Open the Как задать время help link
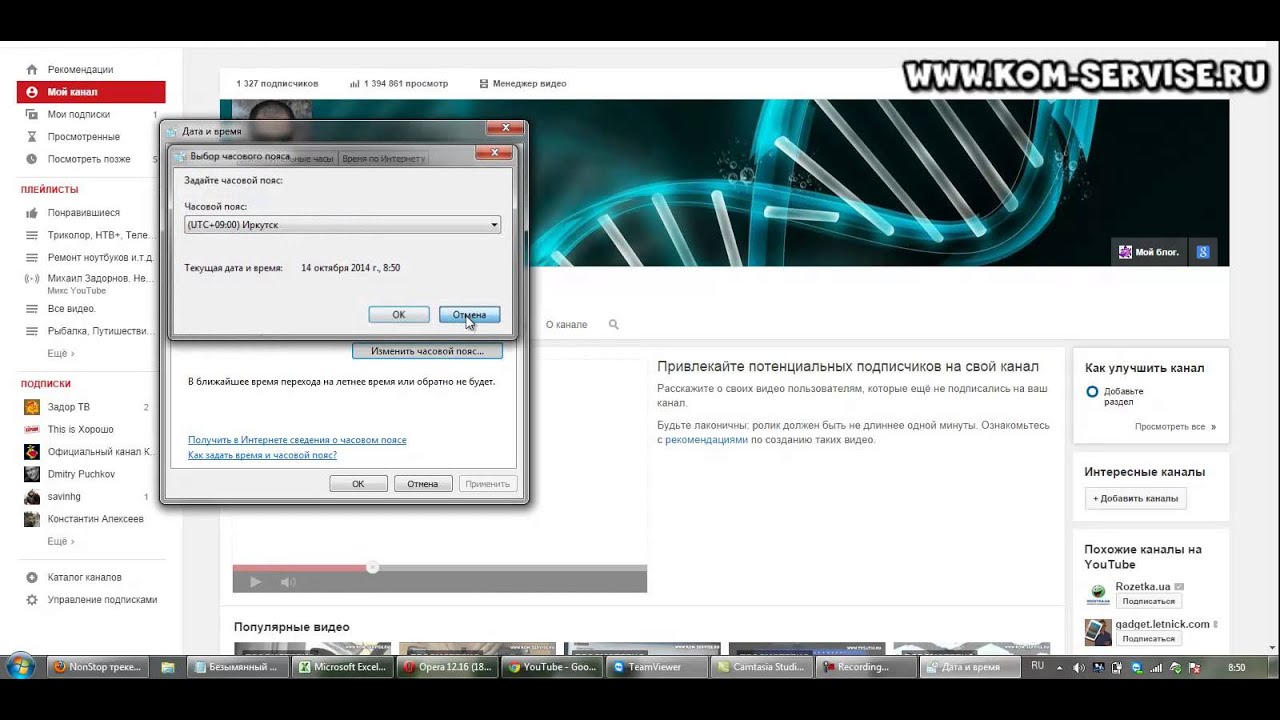Image resolution: width=1280 pixels, height=720 pixels. pyautogui.click(x=262, y=455)
